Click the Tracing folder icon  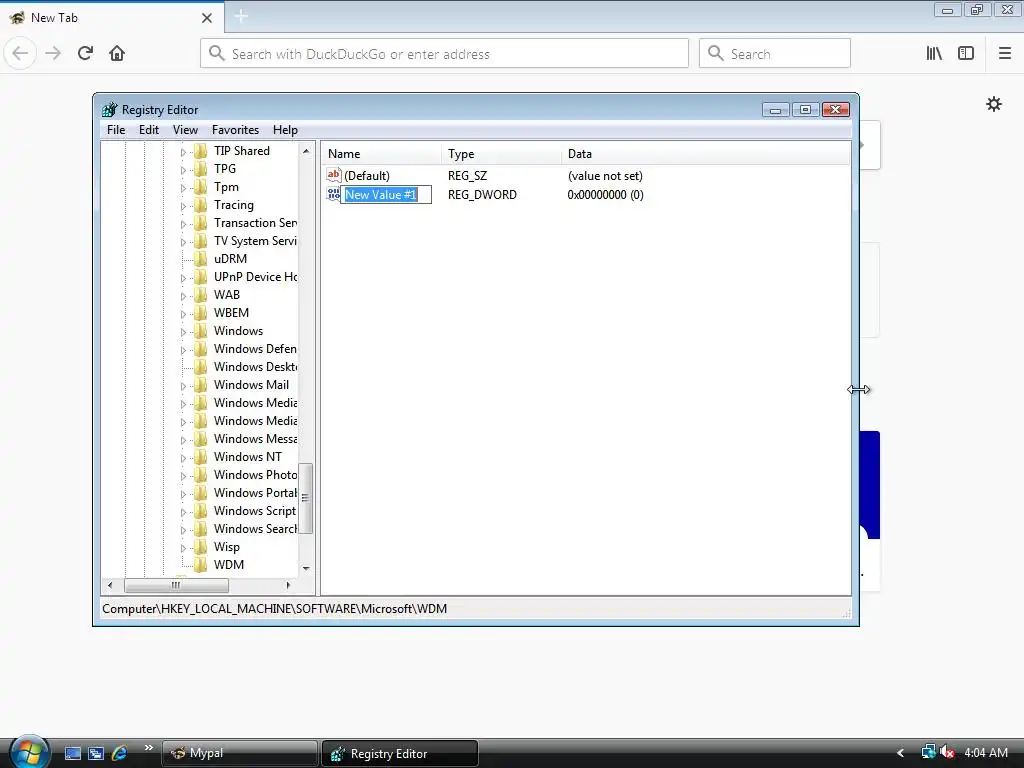[x=200, y=205]
